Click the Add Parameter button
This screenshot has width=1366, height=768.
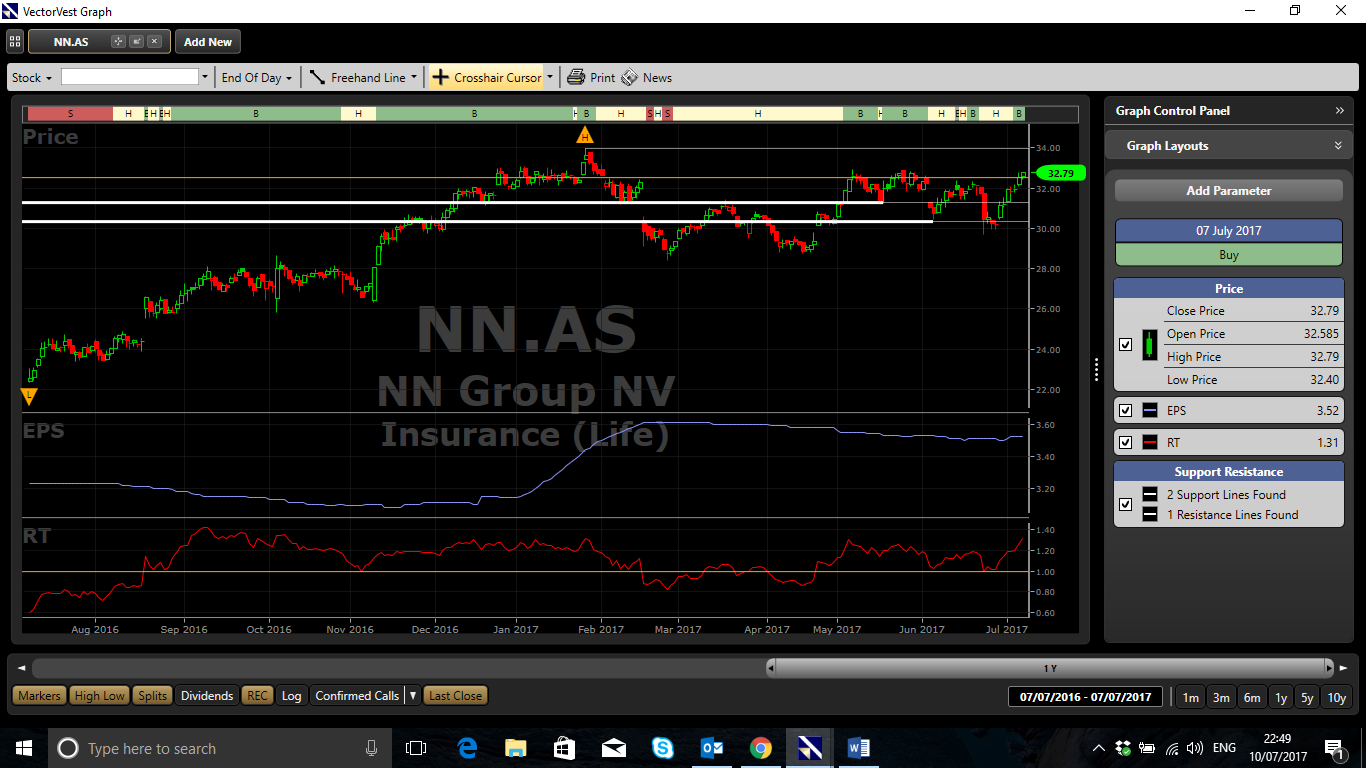pos(1229,191)
